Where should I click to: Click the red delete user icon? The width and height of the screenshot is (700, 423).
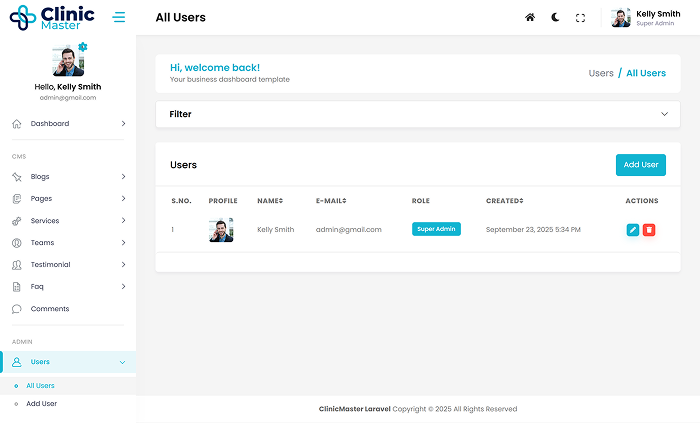pos(649,230)
